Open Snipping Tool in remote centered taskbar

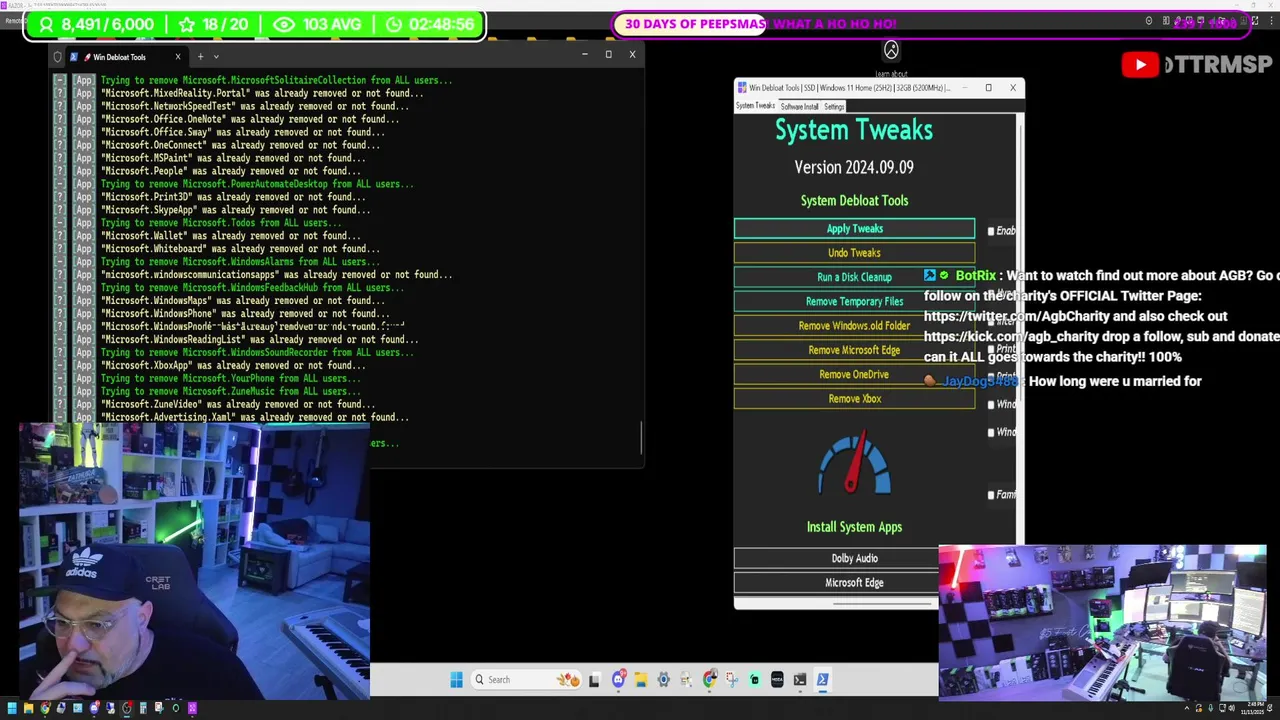tap(732, 679)
